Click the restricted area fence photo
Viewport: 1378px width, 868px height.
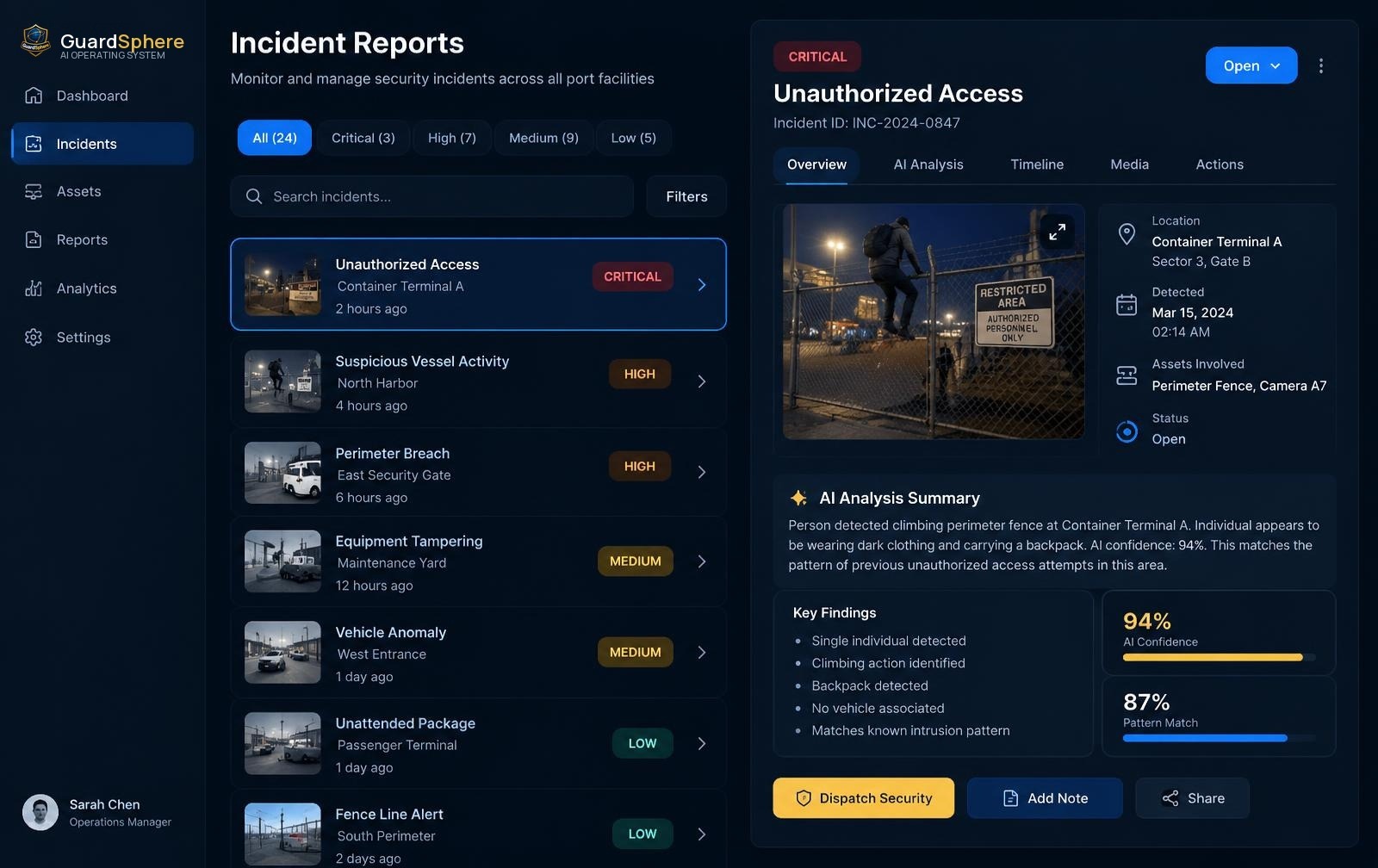pos(934,321)
